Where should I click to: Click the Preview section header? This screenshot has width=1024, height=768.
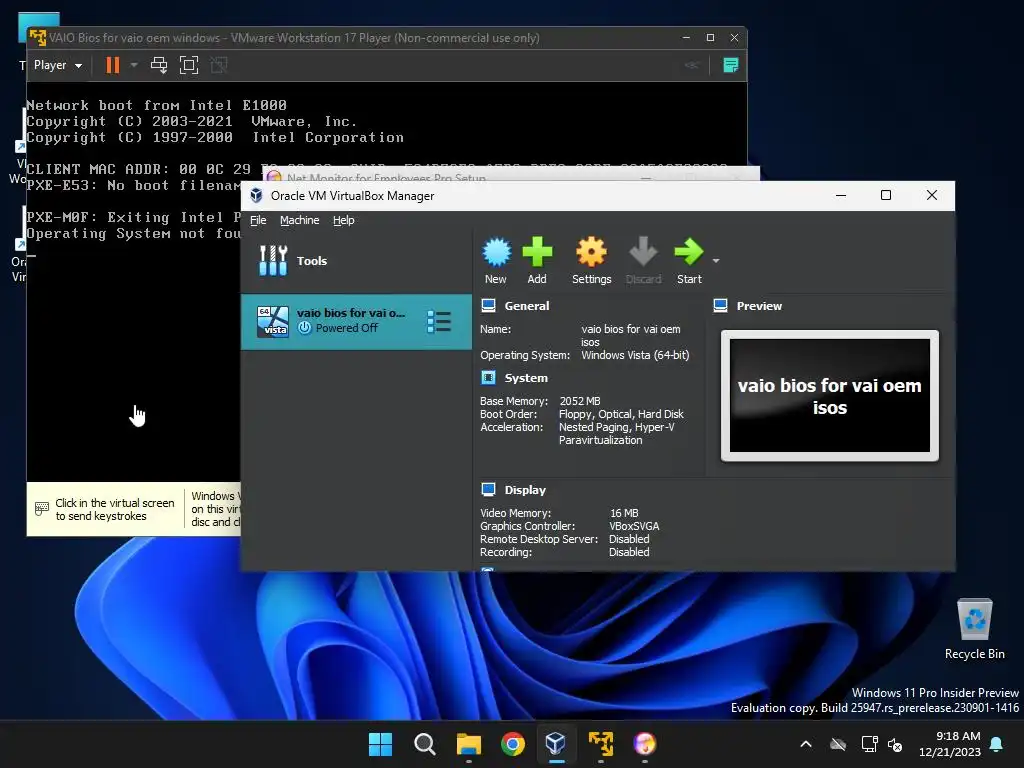click(759, 306)
